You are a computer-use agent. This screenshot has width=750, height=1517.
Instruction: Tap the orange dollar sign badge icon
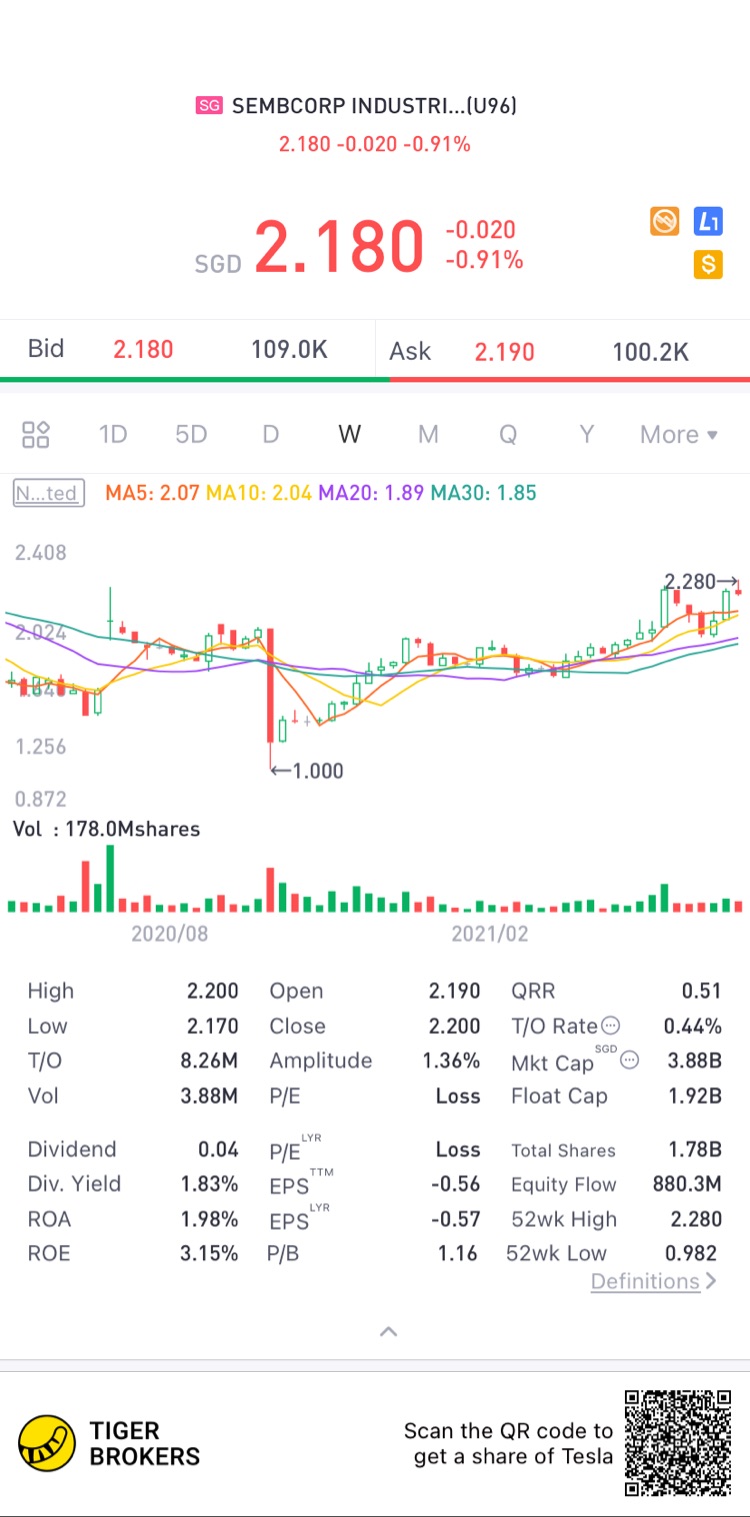point(708,265)
